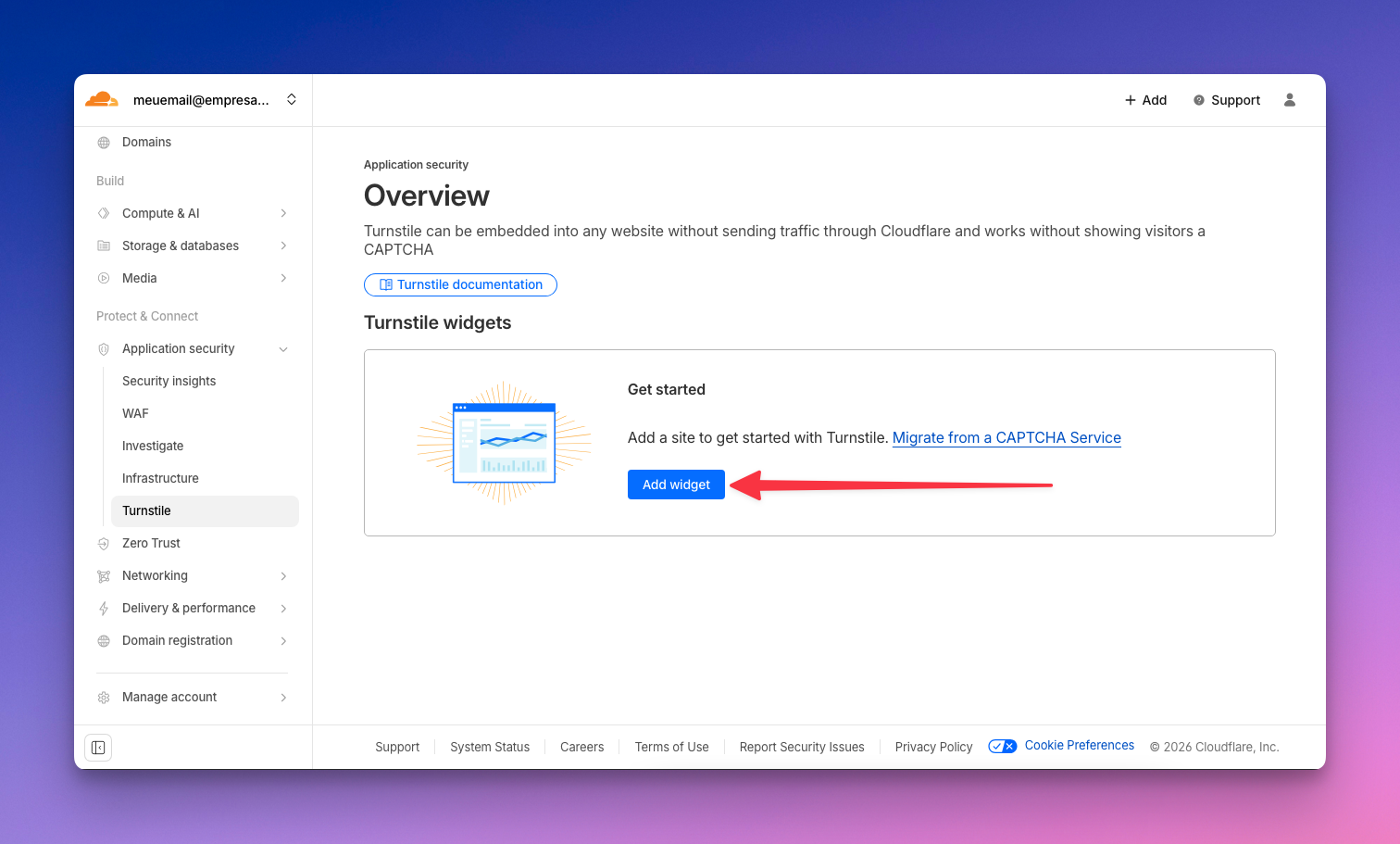Image resolution: width=1400 pixels, height=844 pixels.
Task: Click the Zero Trust shield icon
Action: pyautogui.click(x=104, y=544)
